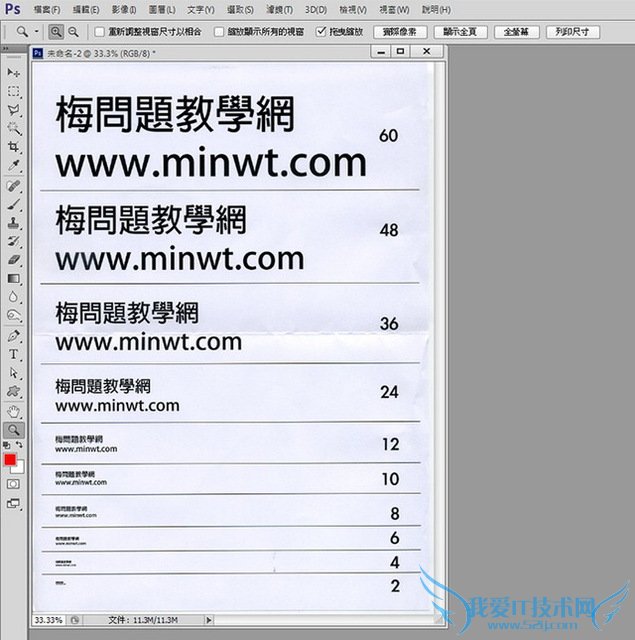Select the Type tool
635x640 pixels.
point(13,354)
